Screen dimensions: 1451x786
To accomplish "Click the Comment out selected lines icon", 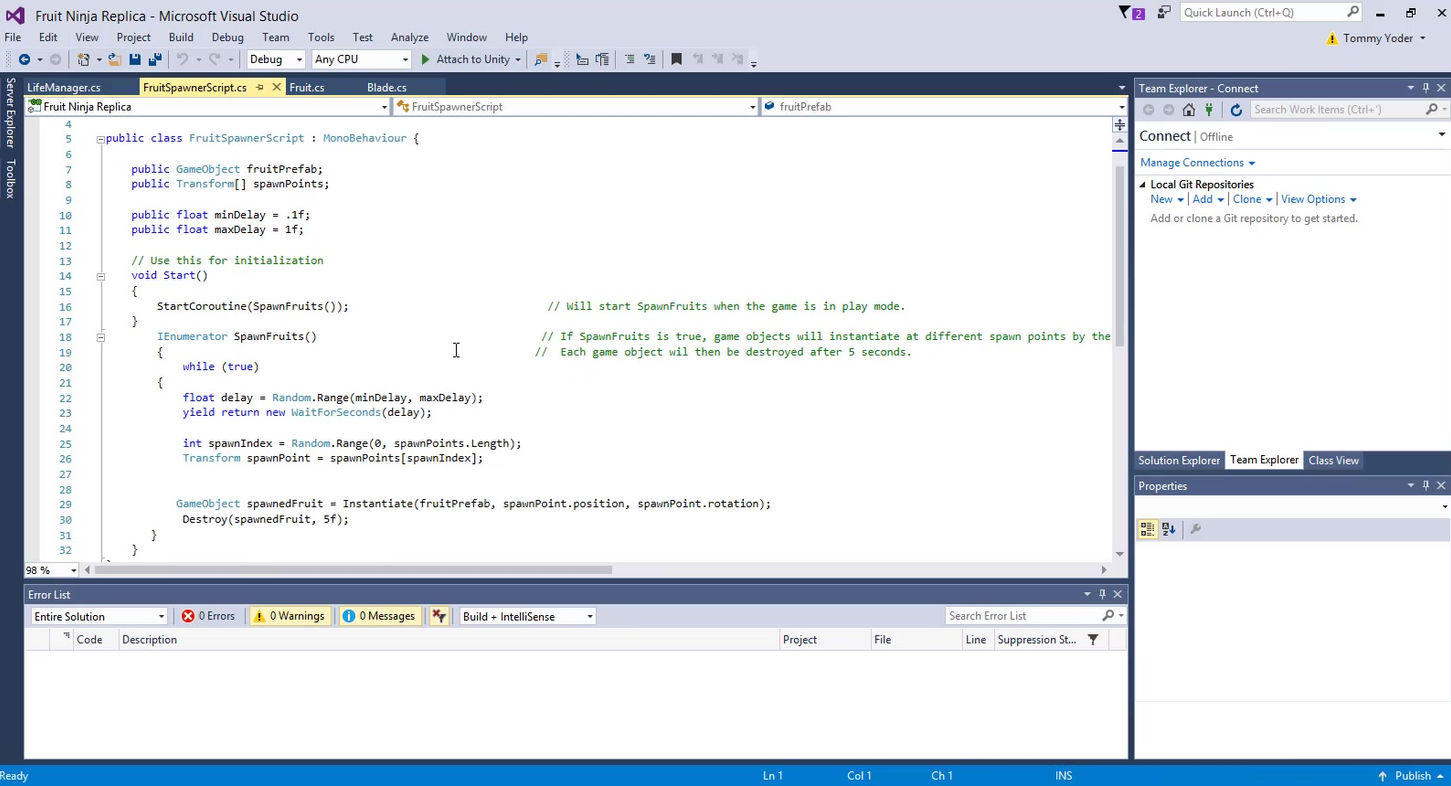I will point(629,59).
